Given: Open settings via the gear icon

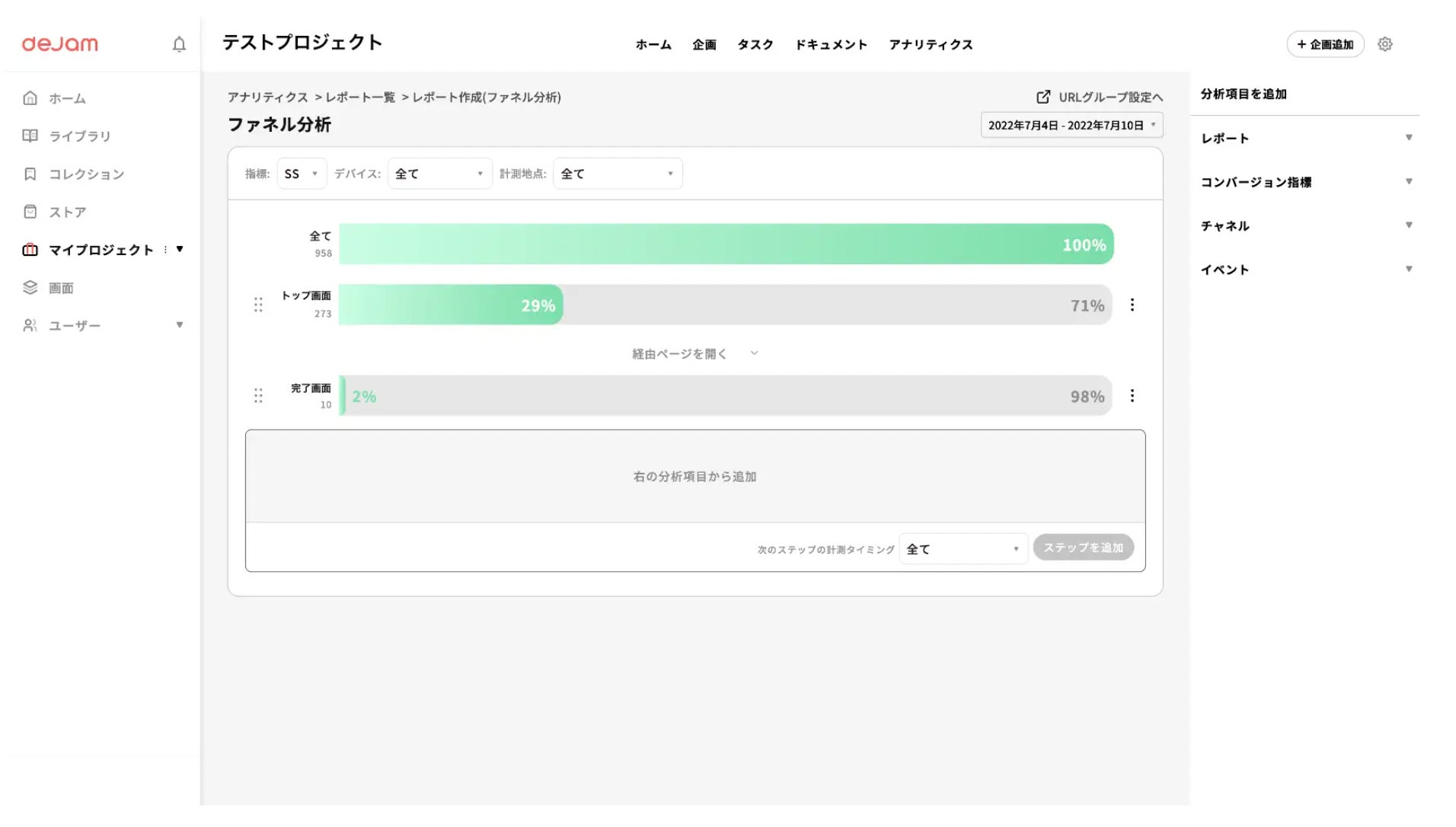Looking at the screenshot, I should 1385,44.
